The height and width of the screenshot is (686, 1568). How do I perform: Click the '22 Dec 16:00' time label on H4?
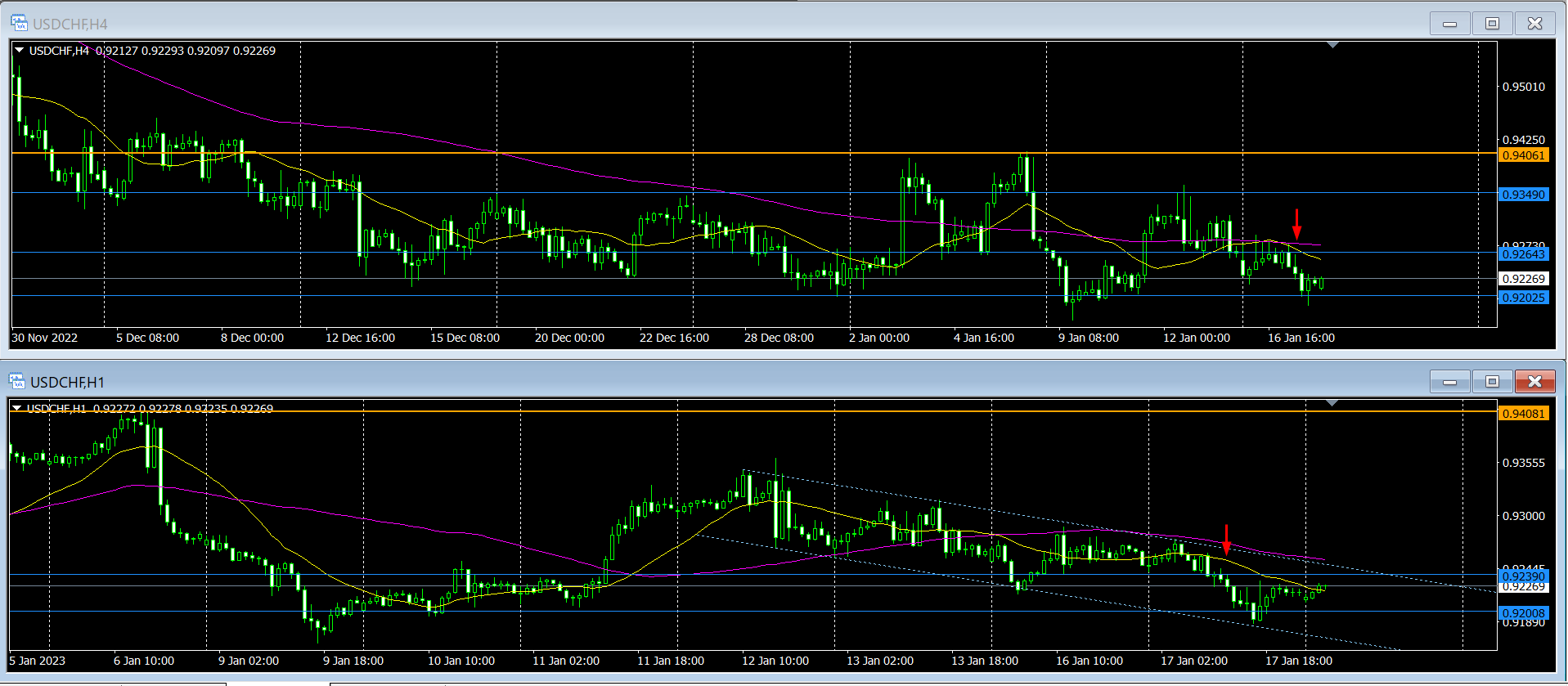[674, 338]
